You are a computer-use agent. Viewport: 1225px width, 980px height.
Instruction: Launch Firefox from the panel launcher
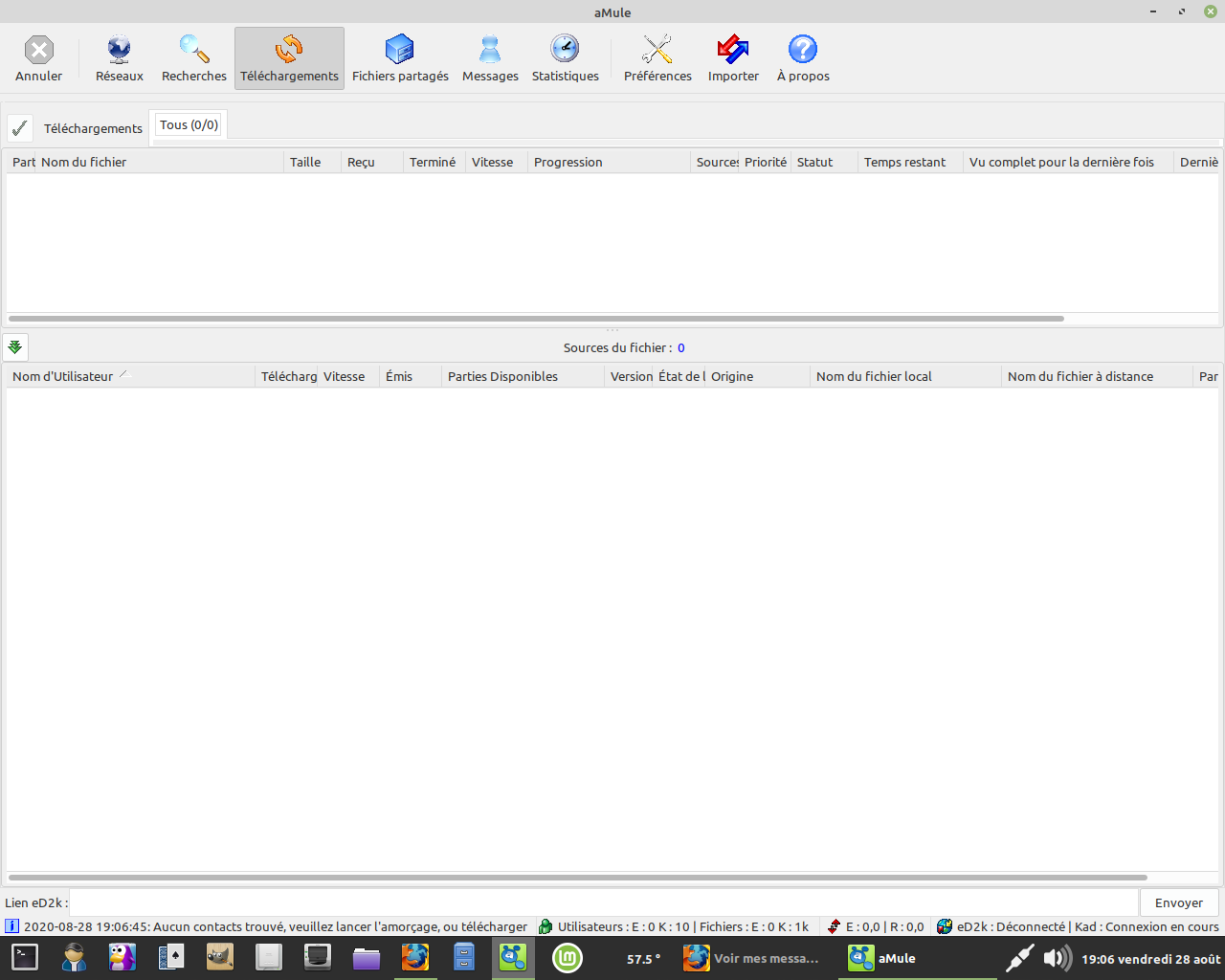[x=415, y=957]
